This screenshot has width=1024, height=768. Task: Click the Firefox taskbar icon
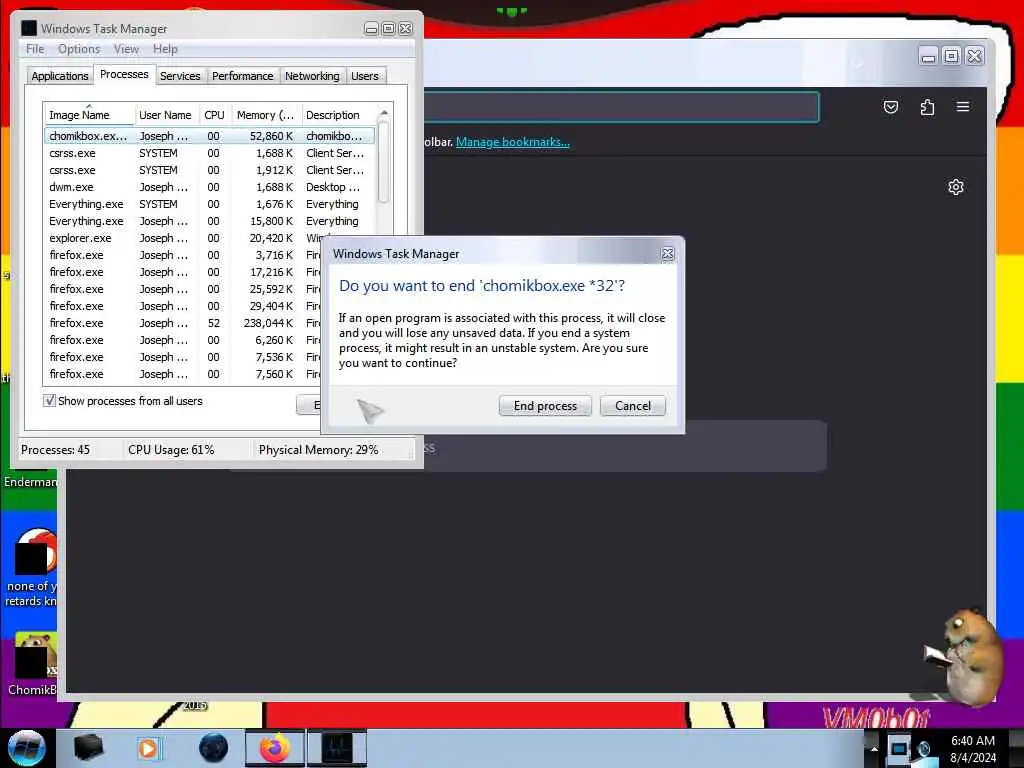pyautogui.click(x=275, y=748)
